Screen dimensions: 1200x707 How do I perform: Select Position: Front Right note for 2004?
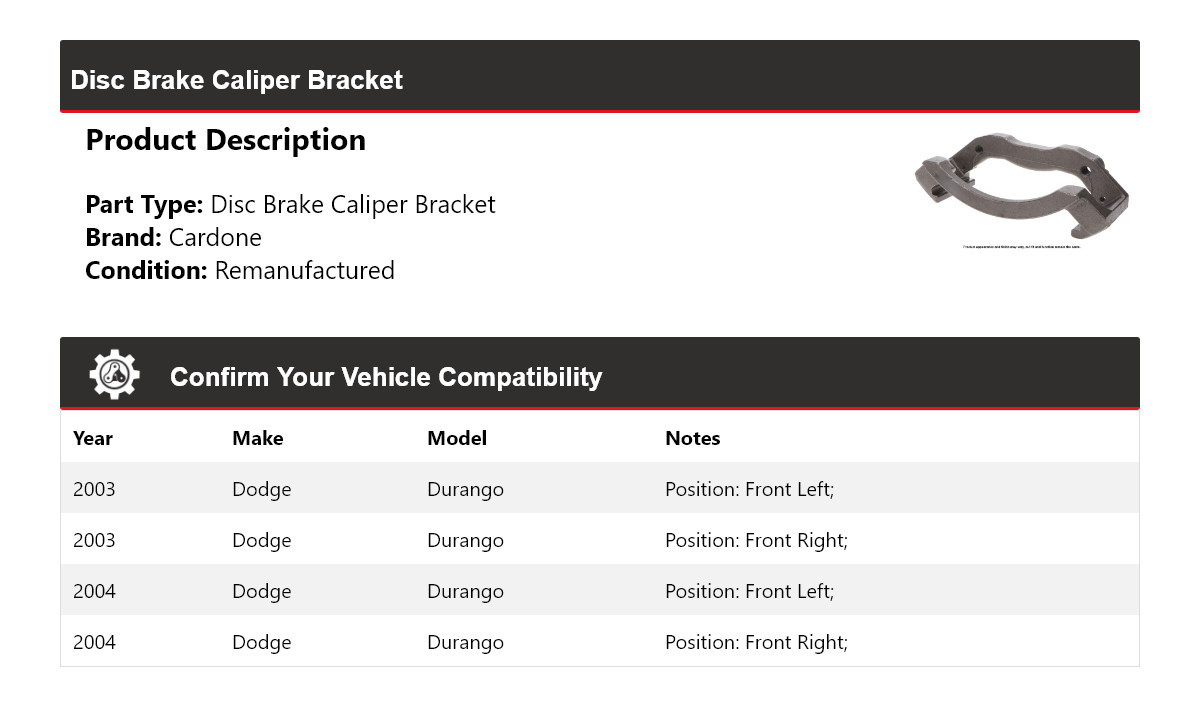(756, 642)
